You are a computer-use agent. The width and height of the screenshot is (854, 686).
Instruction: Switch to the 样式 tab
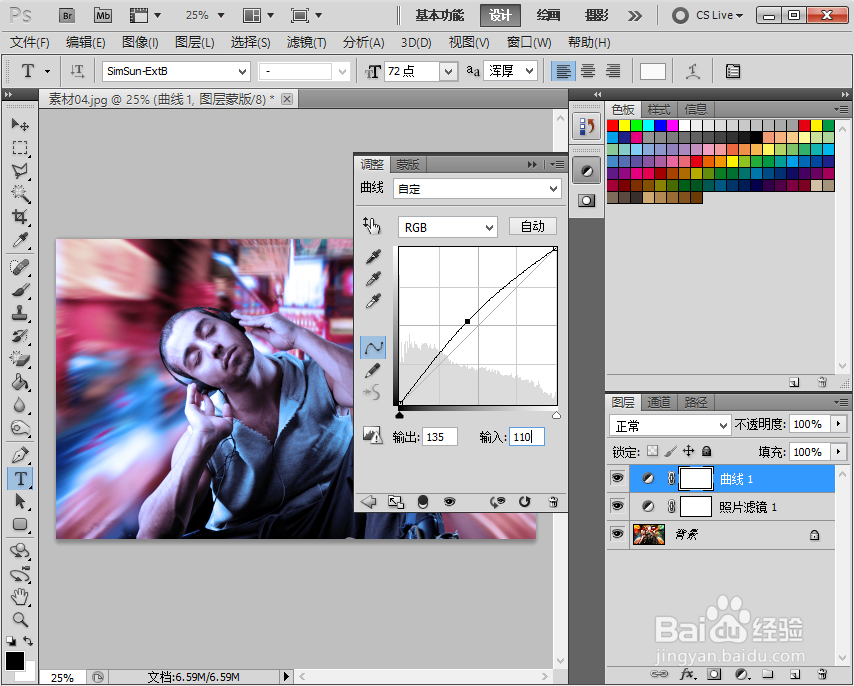tap(658, 109)
